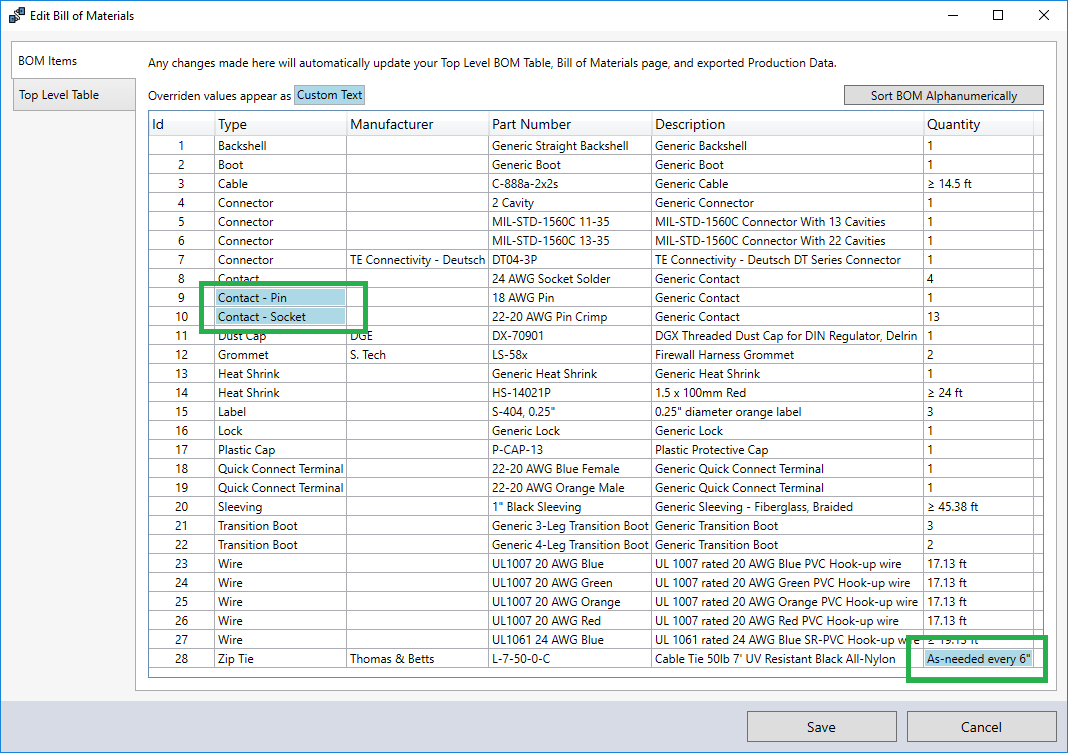Screen dimensions: 1068x753
Task: Click the HS-14021P part number cell
Action: [570, 393]
